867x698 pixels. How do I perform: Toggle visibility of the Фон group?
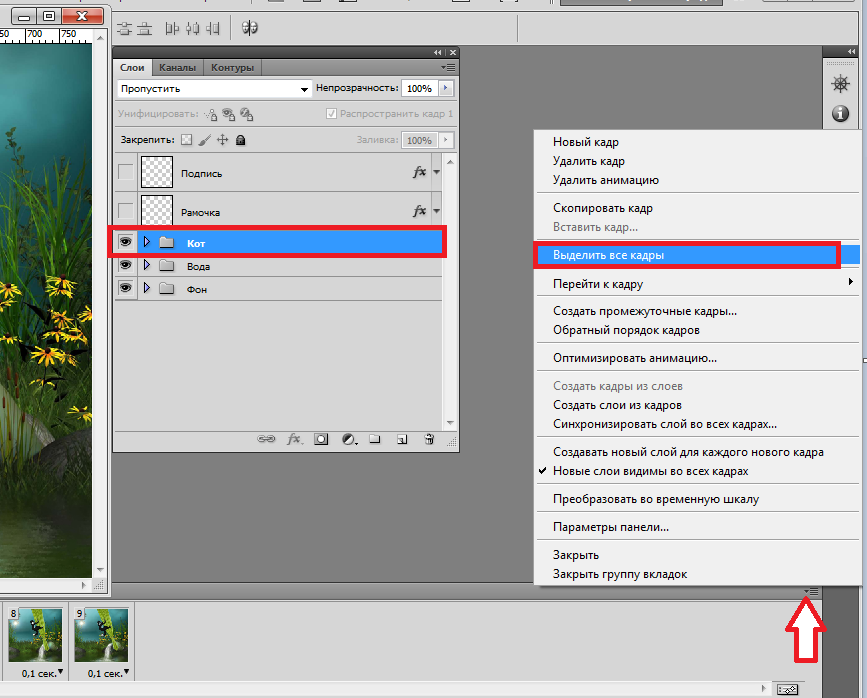pos(126,288)
